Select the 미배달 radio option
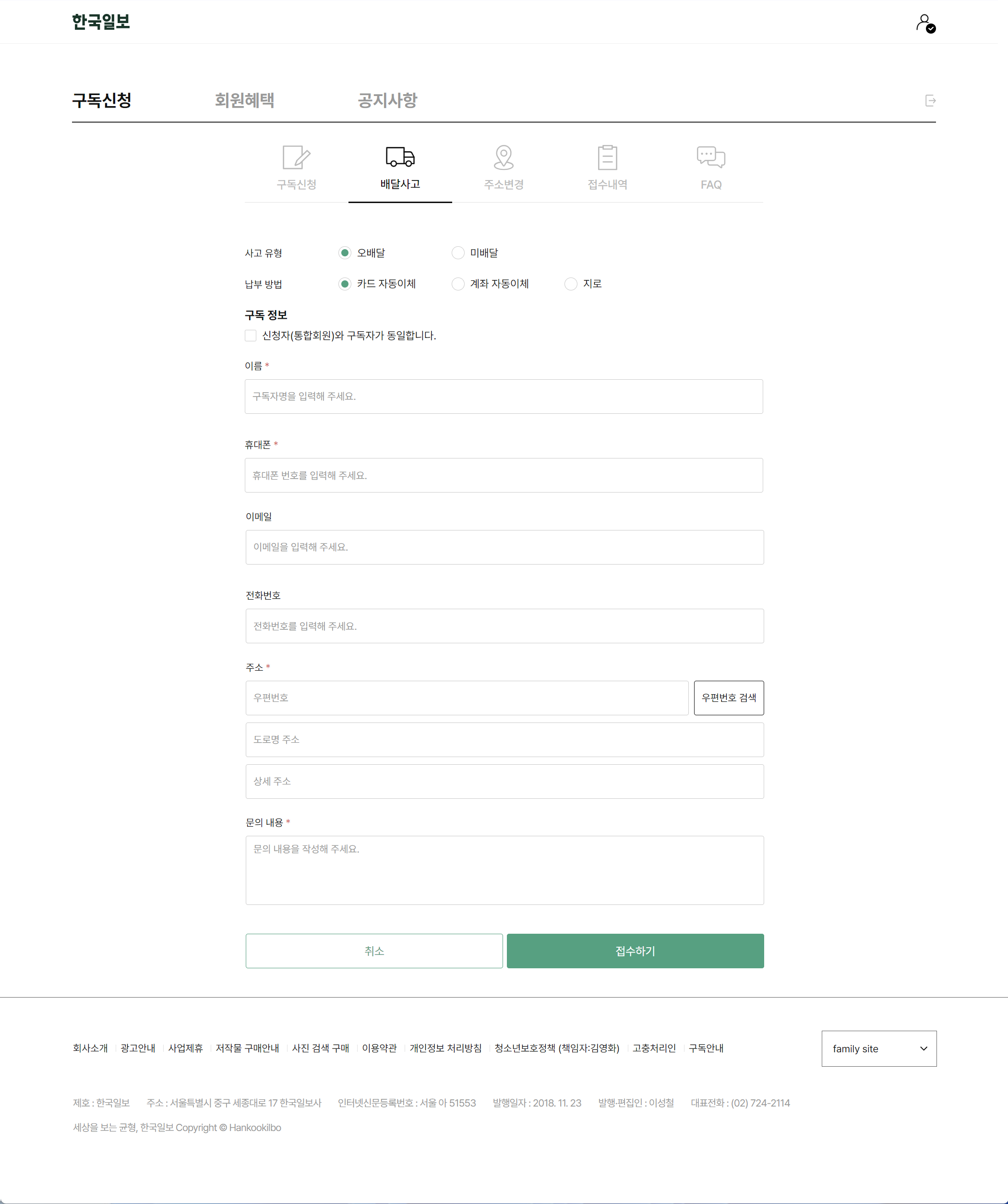 point(457,253)
